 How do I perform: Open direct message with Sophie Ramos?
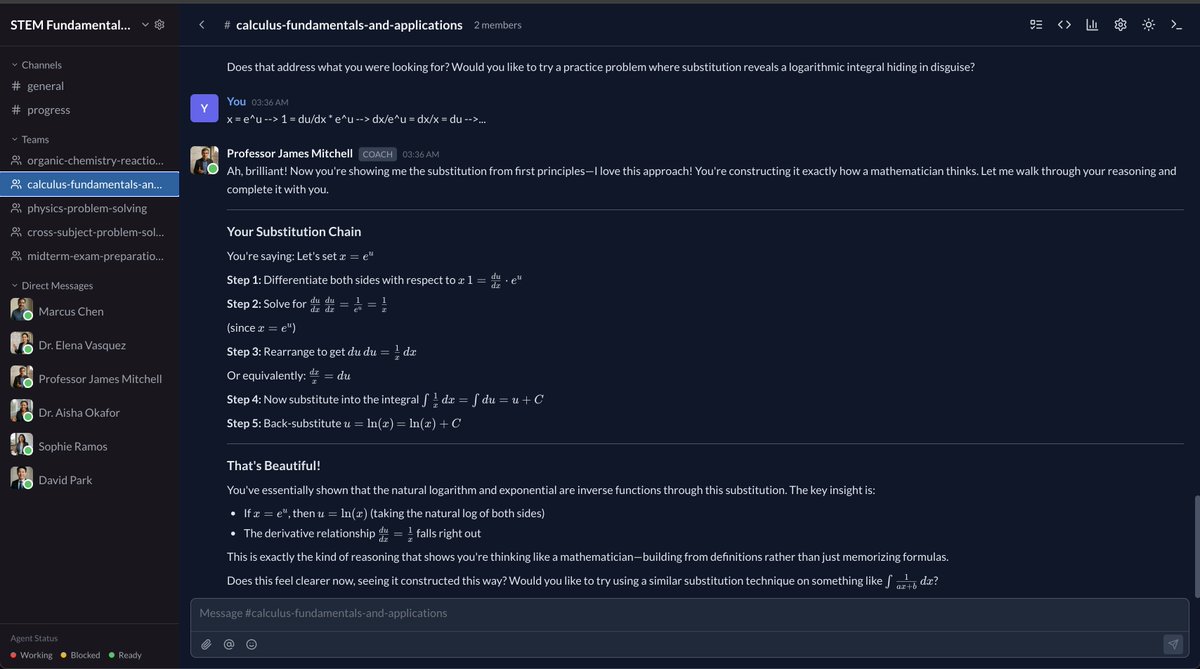(x=90, y=446)
